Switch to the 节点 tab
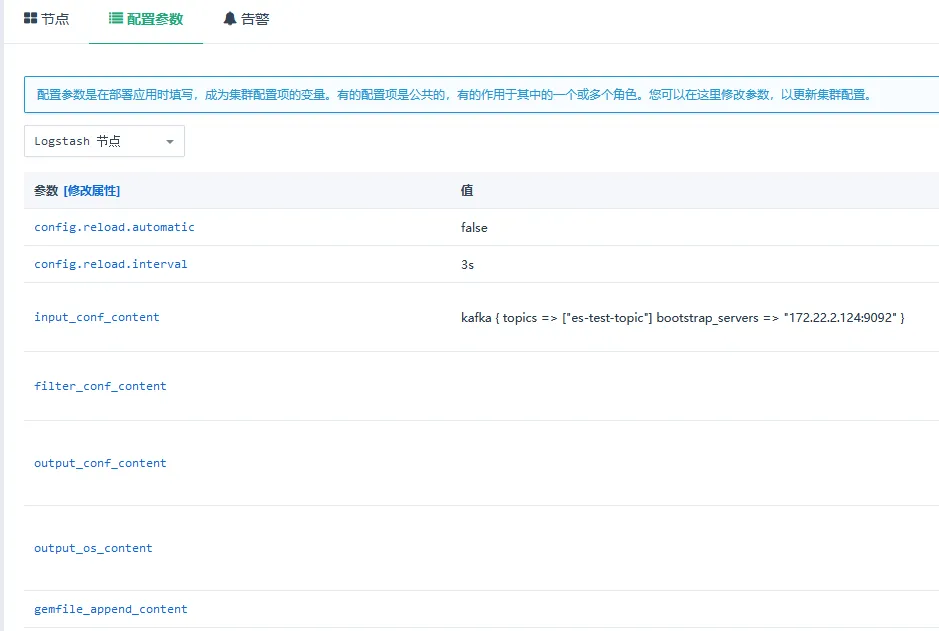This screenshot has height=631, width=939. tap(55, 19)
